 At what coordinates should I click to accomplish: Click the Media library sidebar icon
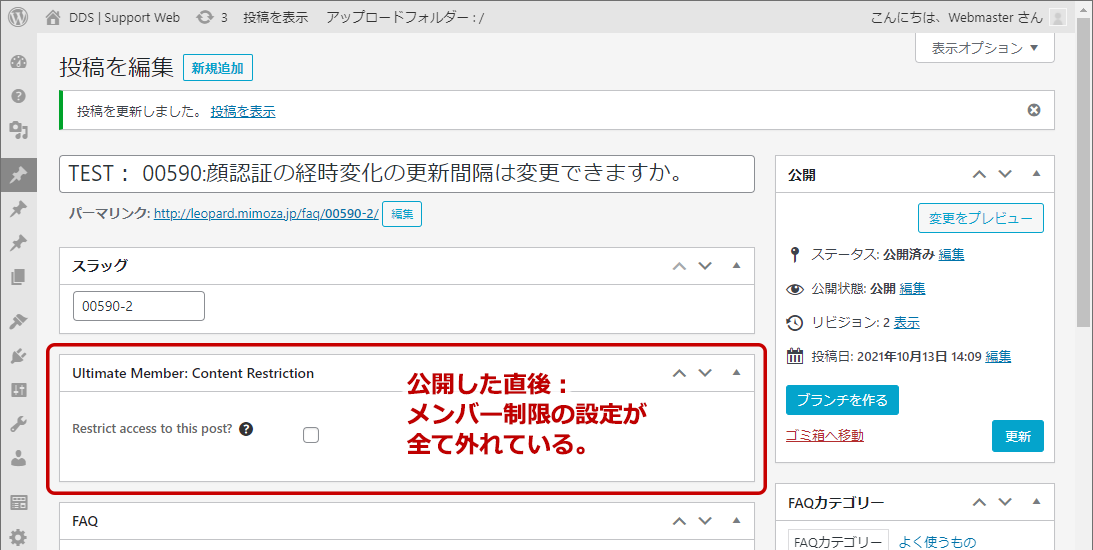pyautogui.click(x=18, y=130)
